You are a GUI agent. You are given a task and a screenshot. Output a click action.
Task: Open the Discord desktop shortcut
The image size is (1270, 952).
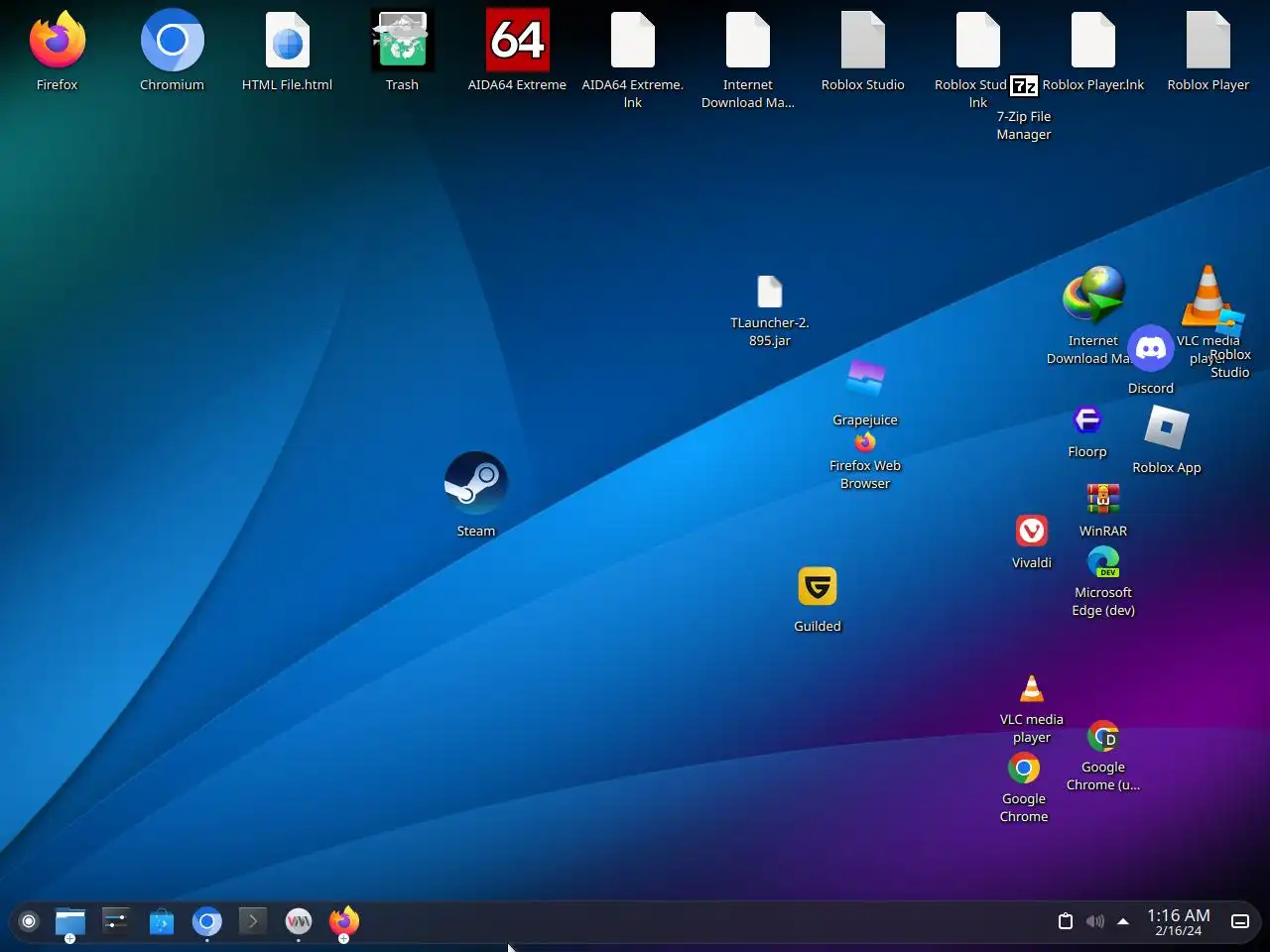click(x=1151, y=348)
